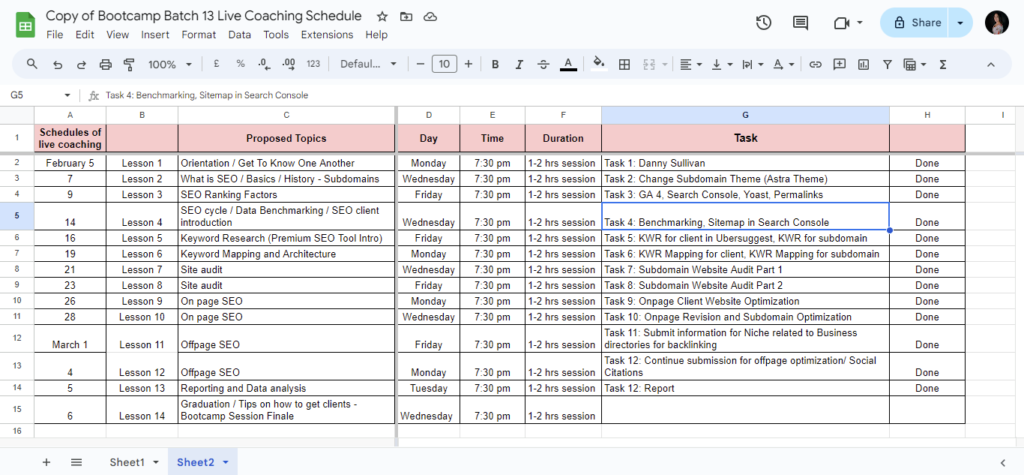The image size is (1024, 475).
Task: Increase decimal places
Action: click(x=289, y=64)
